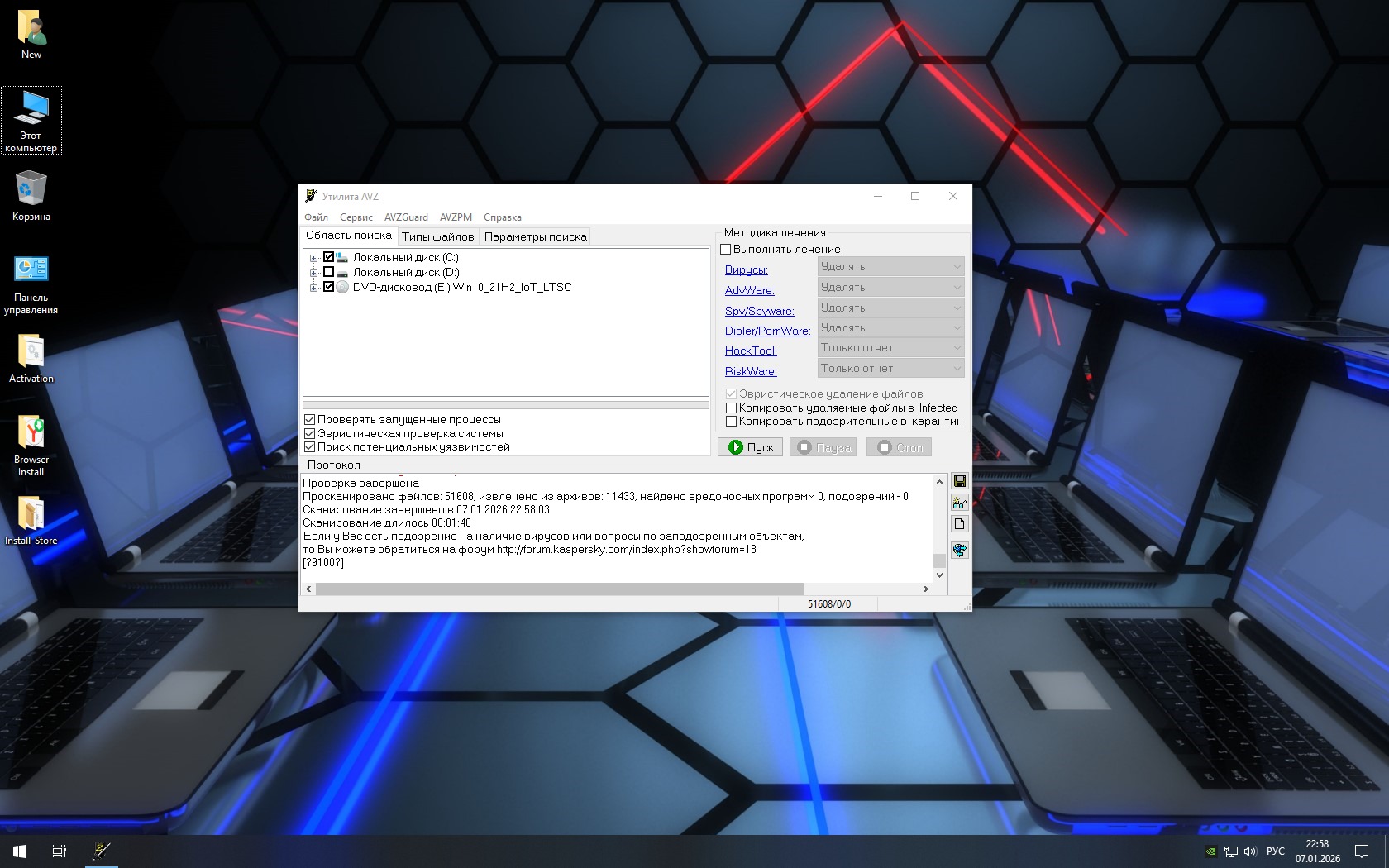The height and width of the screenshot is (868, 1389).
Task: Enable the Выполнять лечение checkbox
Action: (x=726, y=250)
